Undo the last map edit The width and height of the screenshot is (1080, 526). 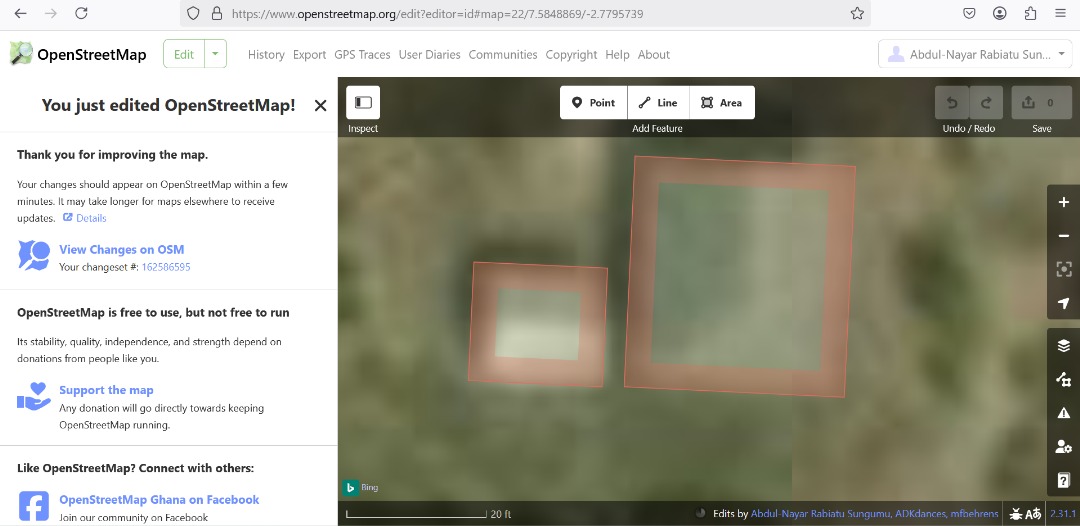point(952,103)
